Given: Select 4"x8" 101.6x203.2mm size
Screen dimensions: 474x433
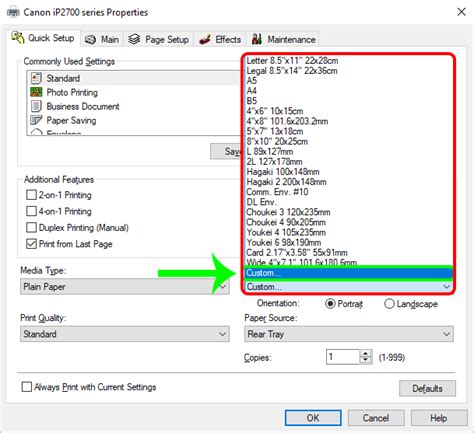Looking at the screenshot, I should tap(287, 121).
